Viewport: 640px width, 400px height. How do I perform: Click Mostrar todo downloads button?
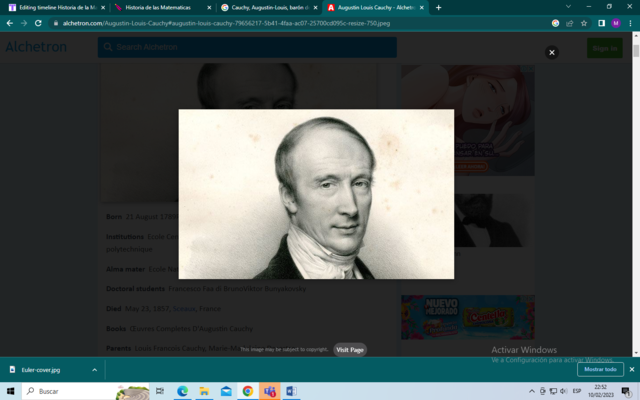coord(600,369)
